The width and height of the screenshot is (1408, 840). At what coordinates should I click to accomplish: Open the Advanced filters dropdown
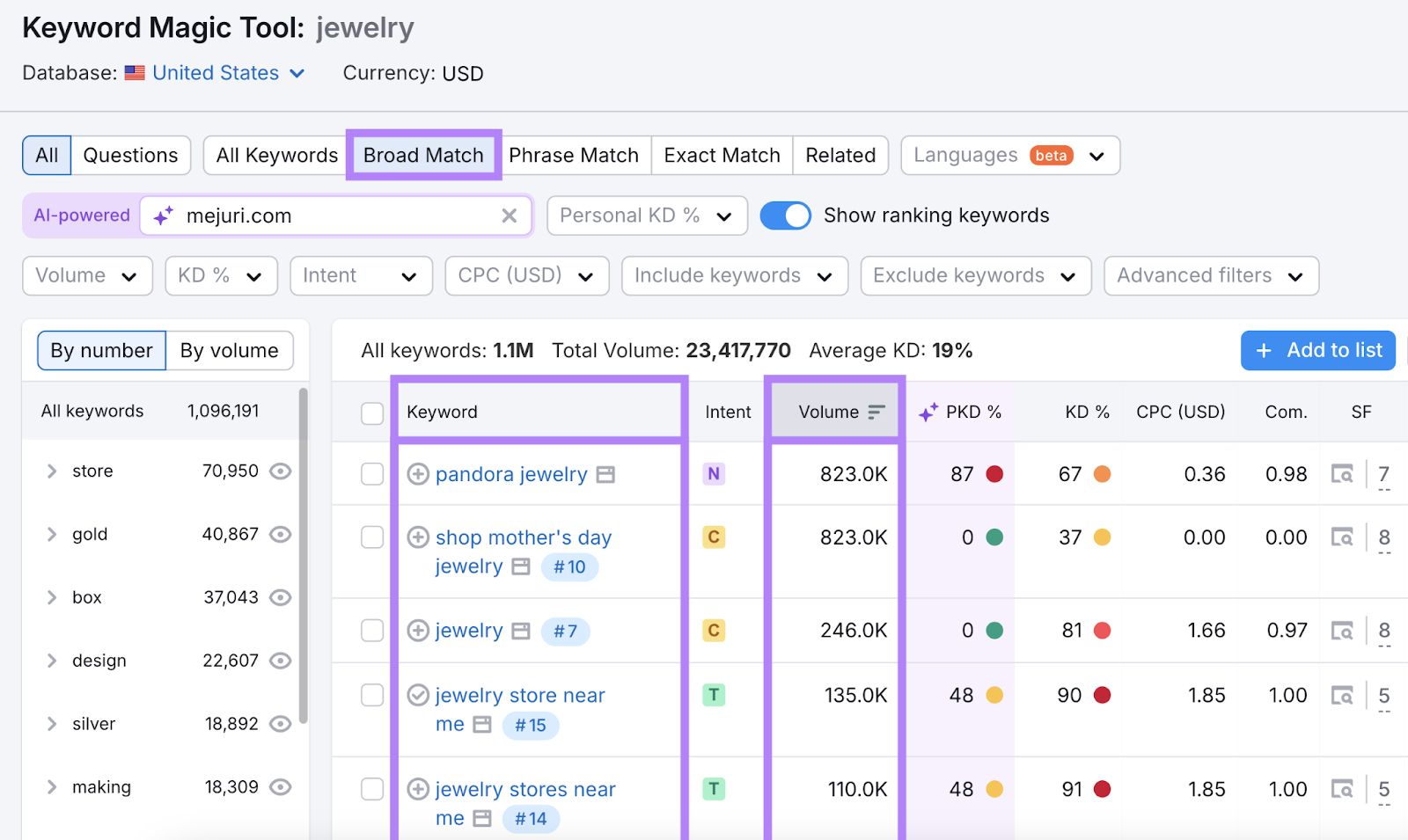(1210, 275)
